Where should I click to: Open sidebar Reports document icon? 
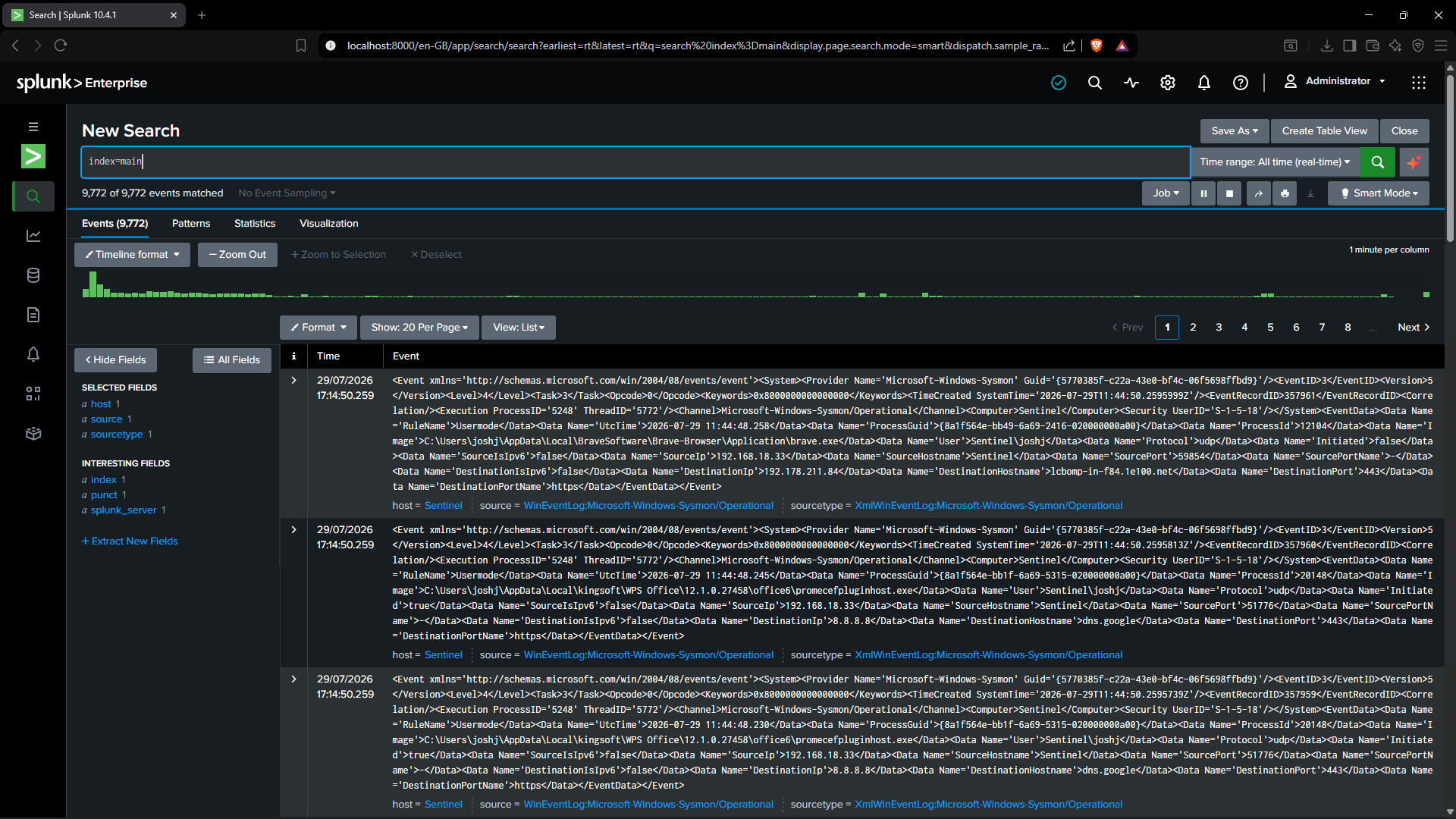point(33,315)
